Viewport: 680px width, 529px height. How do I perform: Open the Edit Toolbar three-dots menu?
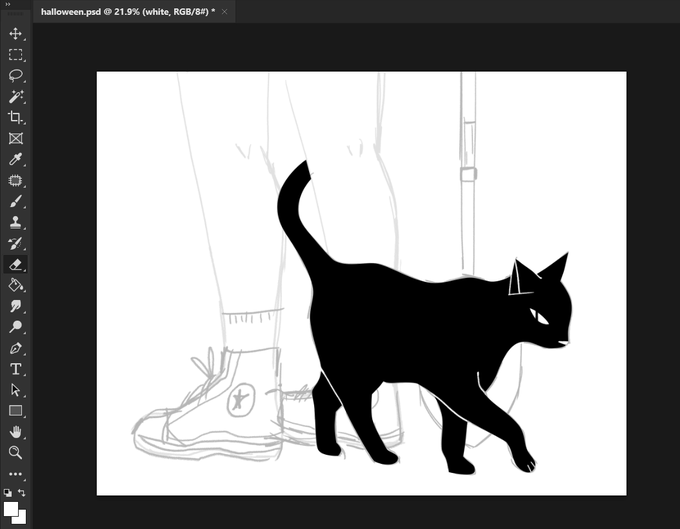[x=16, y=474]
